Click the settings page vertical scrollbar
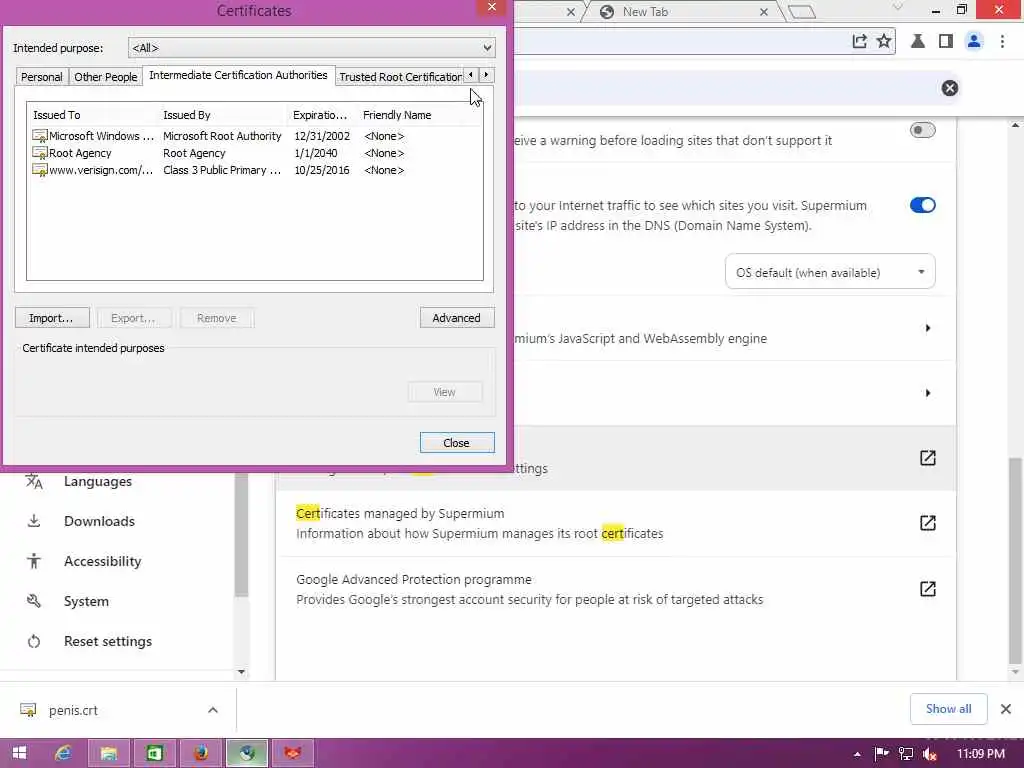Viewport: 1024px width, 768px height. 1015,560
